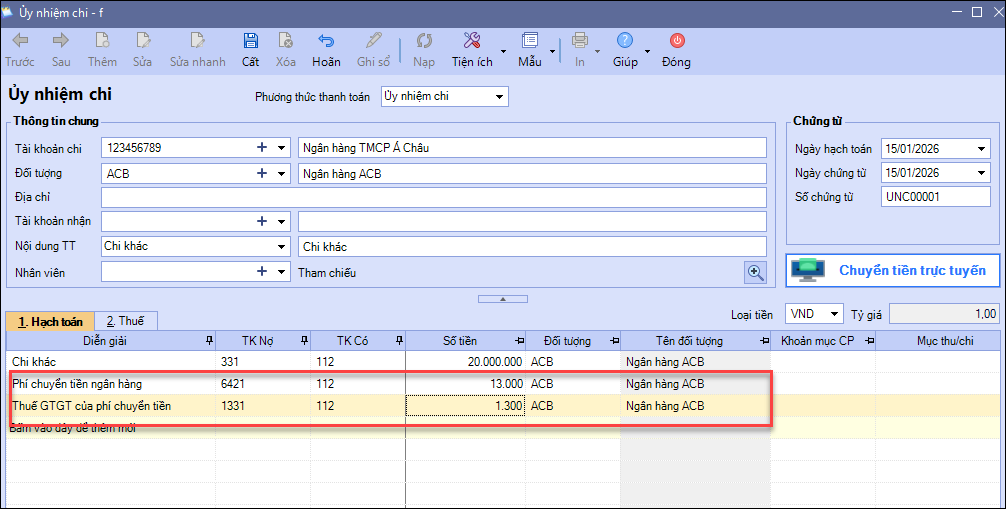Screen dimensions: 1006x509
Task: Open the Tiện ích tools icon
Action: pos(472,42)
